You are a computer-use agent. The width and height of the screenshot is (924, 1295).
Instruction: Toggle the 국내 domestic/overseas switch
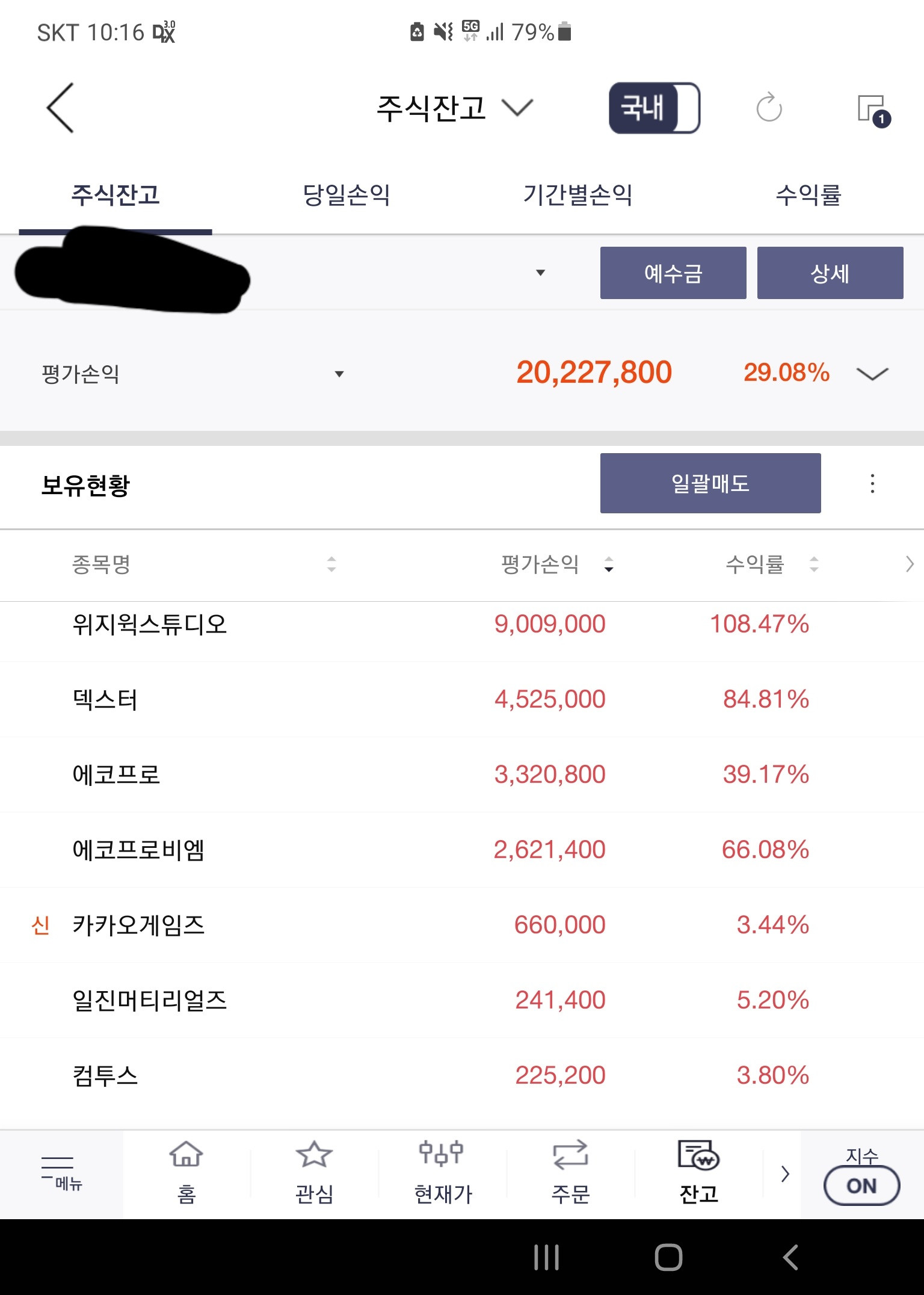click(x=654, y=108)
